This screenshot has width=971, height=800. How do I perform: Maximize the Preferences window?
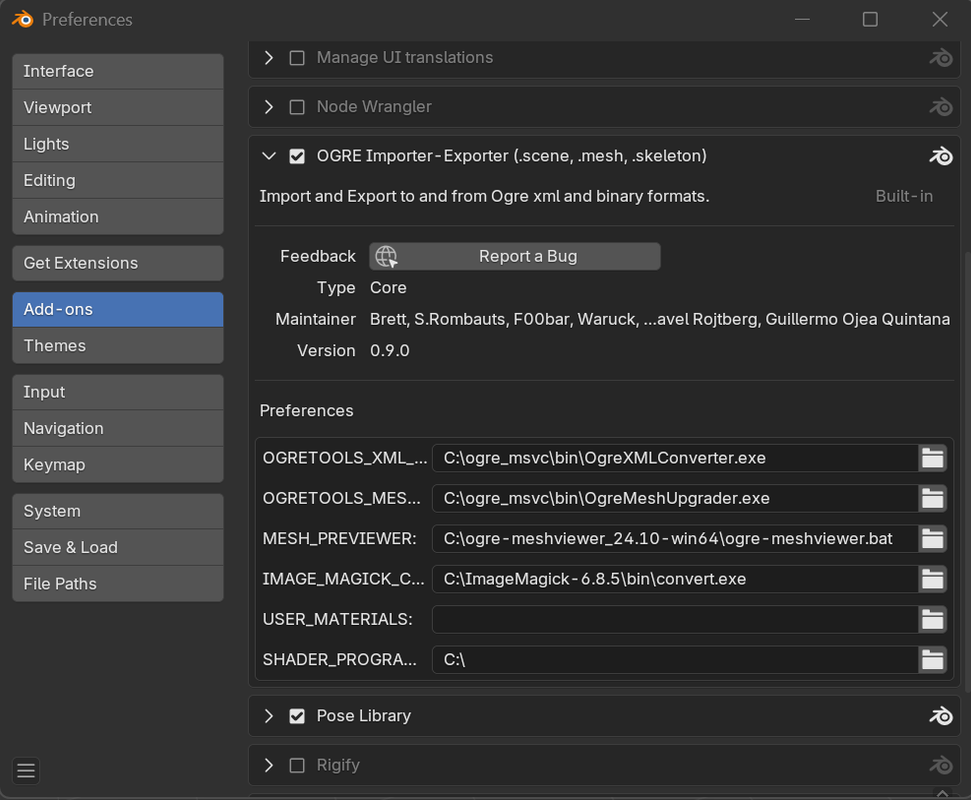[870, 19]
